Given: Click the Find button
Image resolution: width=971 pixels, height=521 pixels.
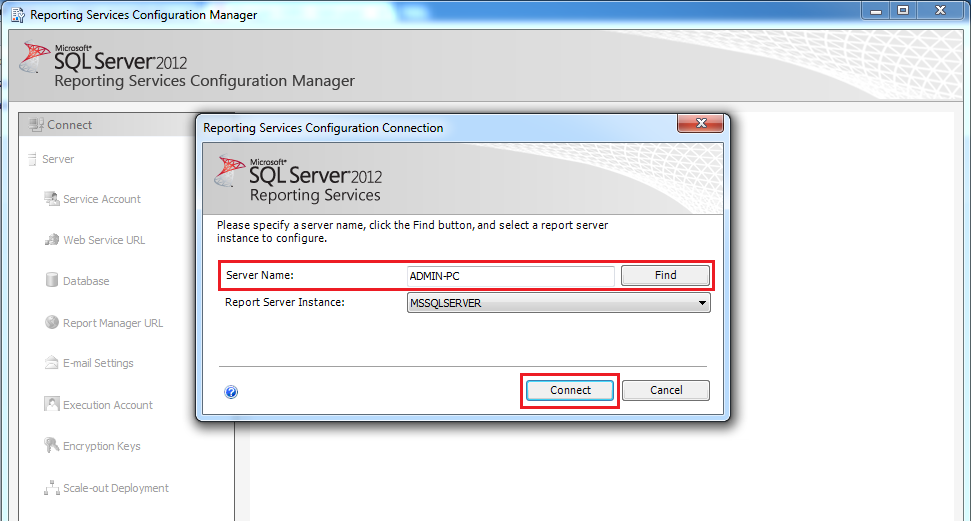Looking at the screenshot, I should [x=665, y=275].
